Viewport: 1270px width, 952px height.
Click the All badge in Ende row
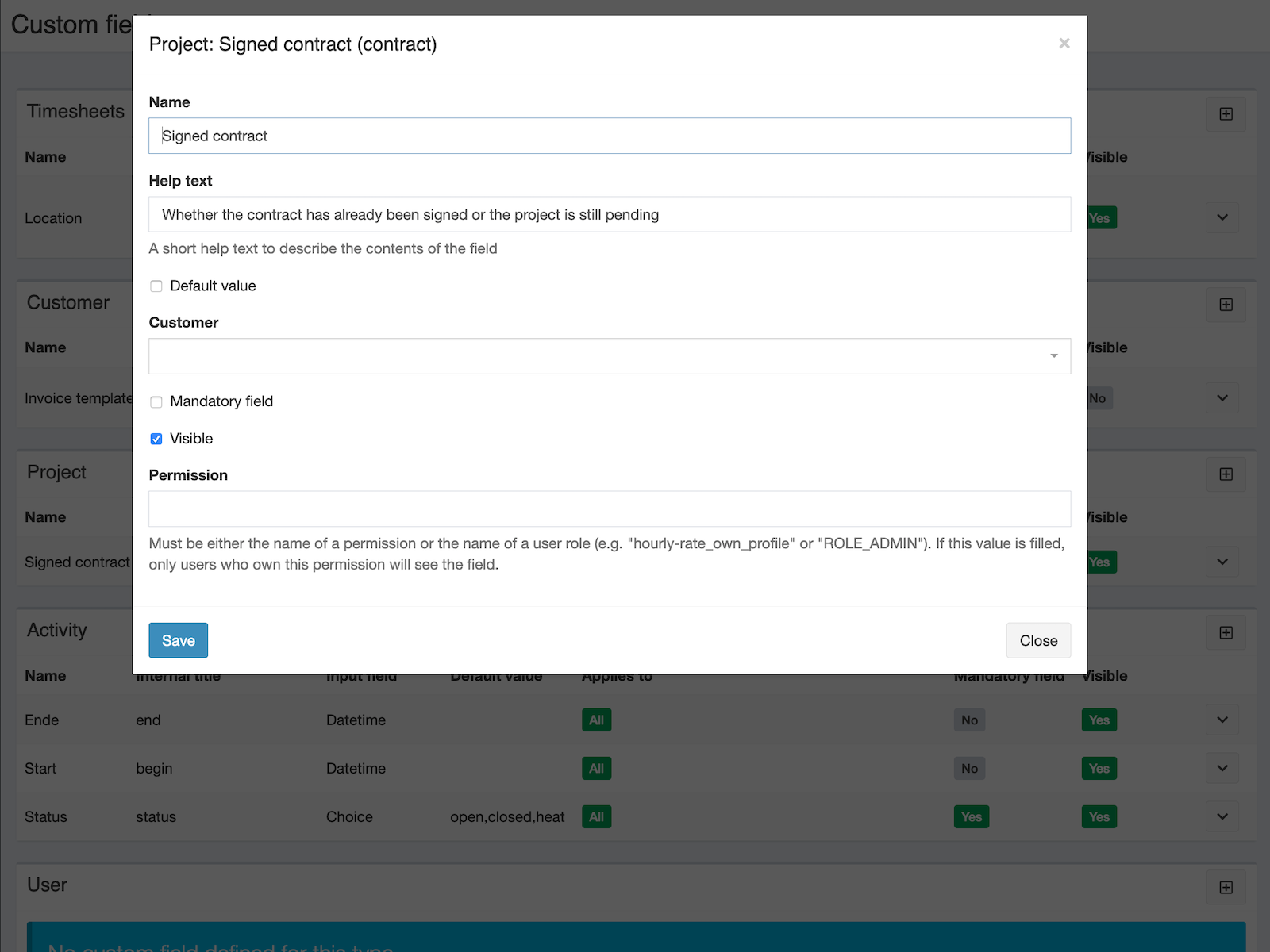tap(597, 720)
